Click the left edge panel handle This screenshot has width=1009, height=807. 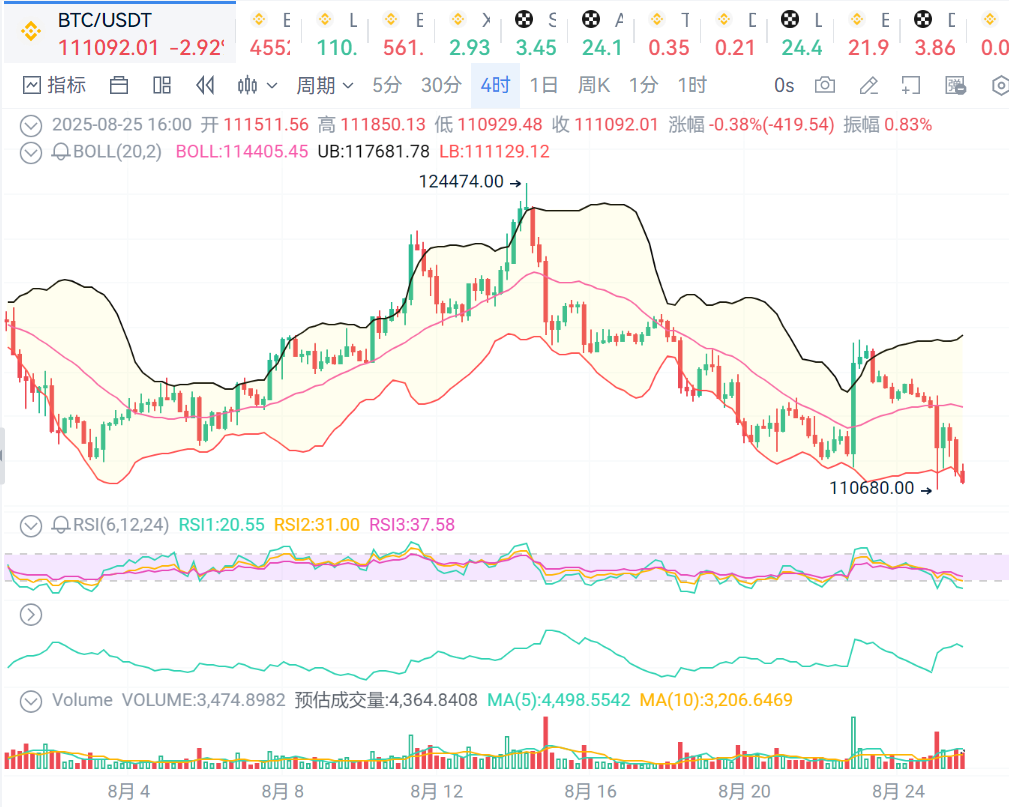click(2, 456)
